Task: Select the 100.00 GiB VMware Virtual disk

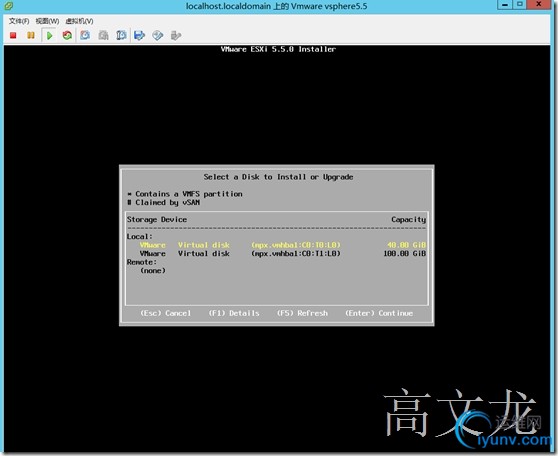Action: click(276, 253)
